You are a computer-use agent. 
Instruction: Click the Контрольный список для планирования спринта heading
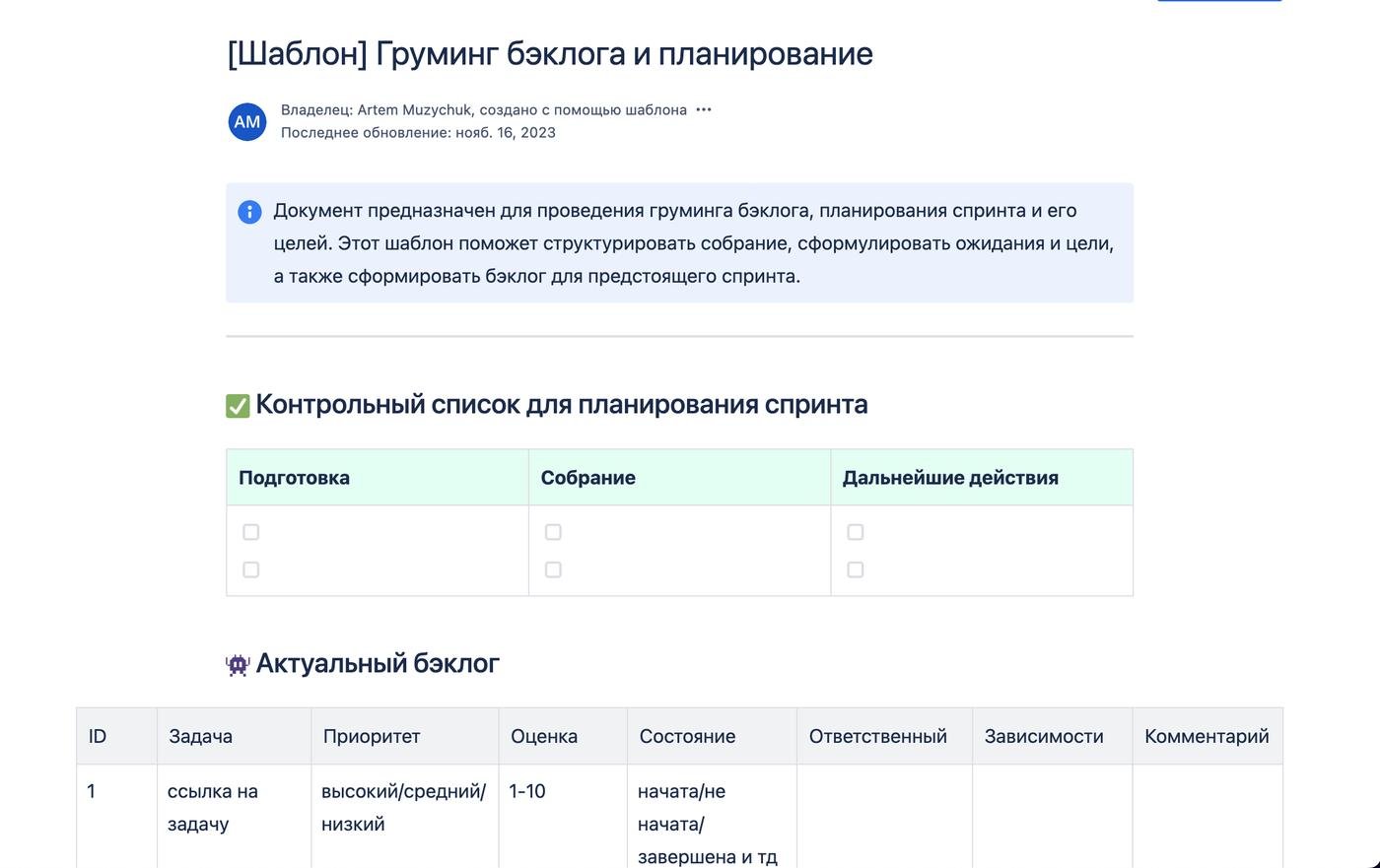[561, 405]
